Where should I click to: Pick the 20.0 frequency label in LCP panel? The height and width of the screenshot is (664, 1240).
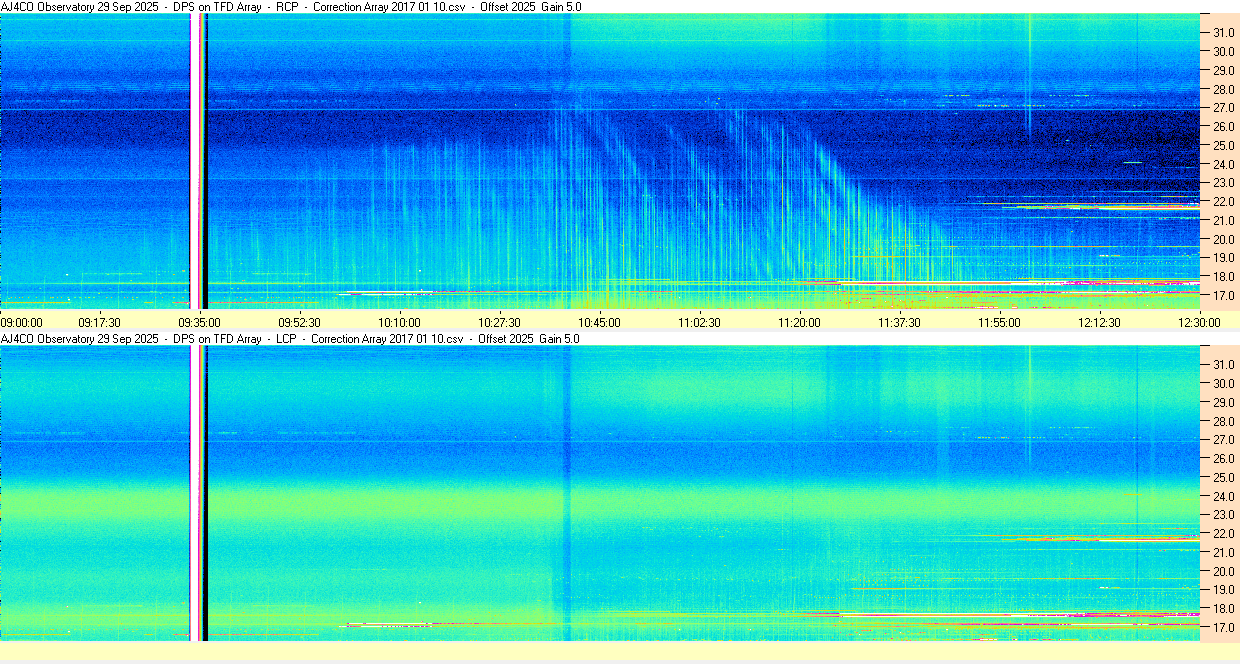[1223, 572]
